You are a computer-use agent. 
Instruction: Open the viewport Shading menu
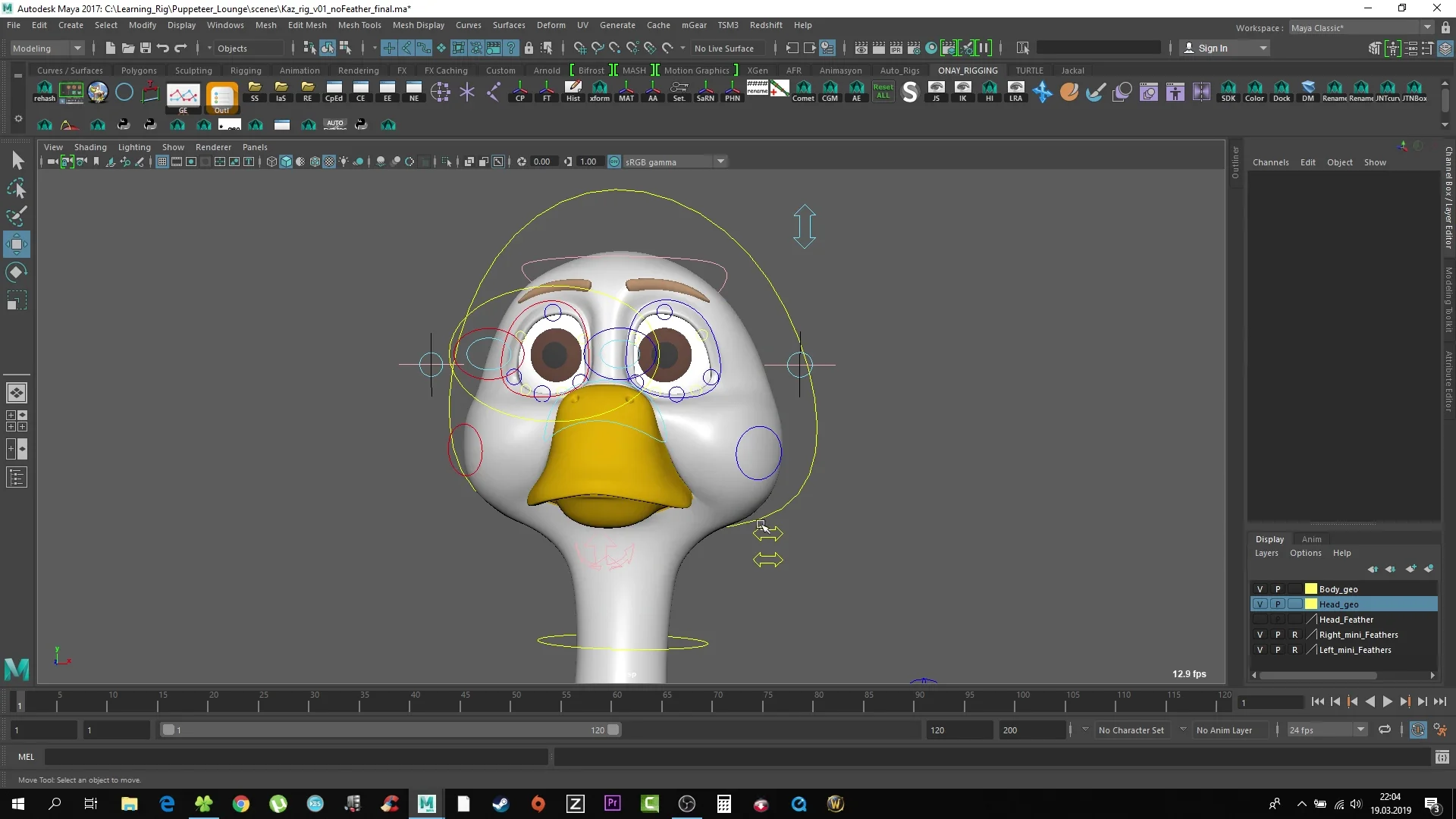(90, 147)
